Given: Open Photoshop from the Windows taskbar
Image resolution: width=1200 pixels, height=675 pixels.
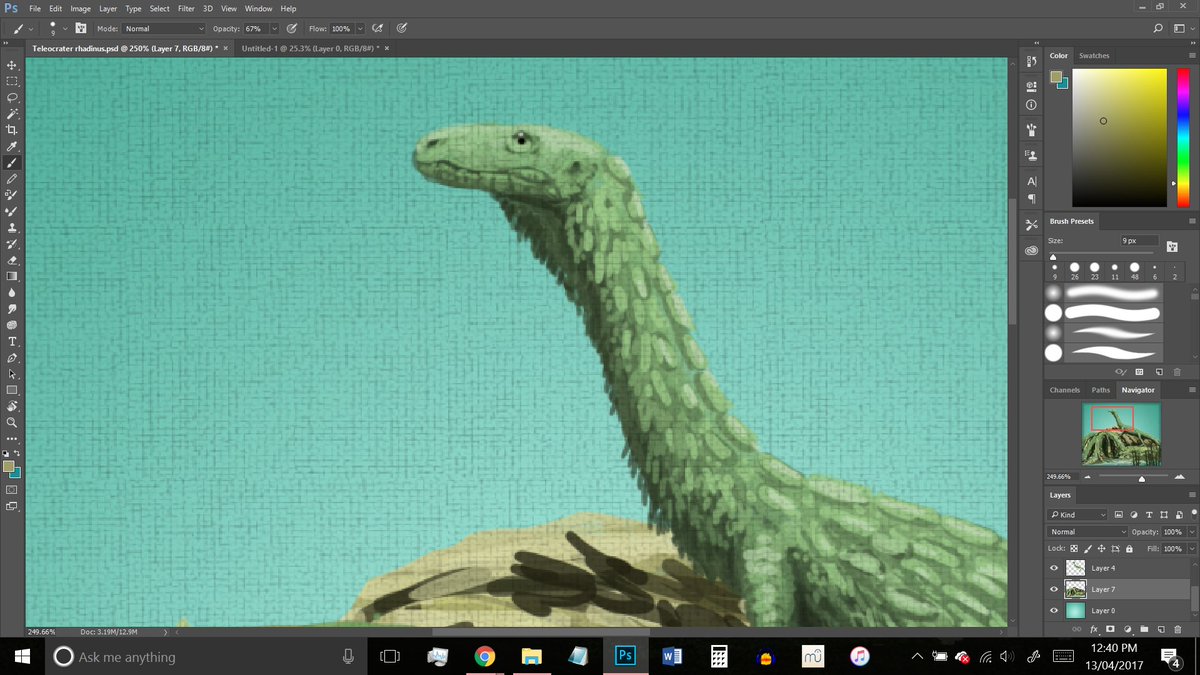Looking at the screenshot, I should 625,656.
